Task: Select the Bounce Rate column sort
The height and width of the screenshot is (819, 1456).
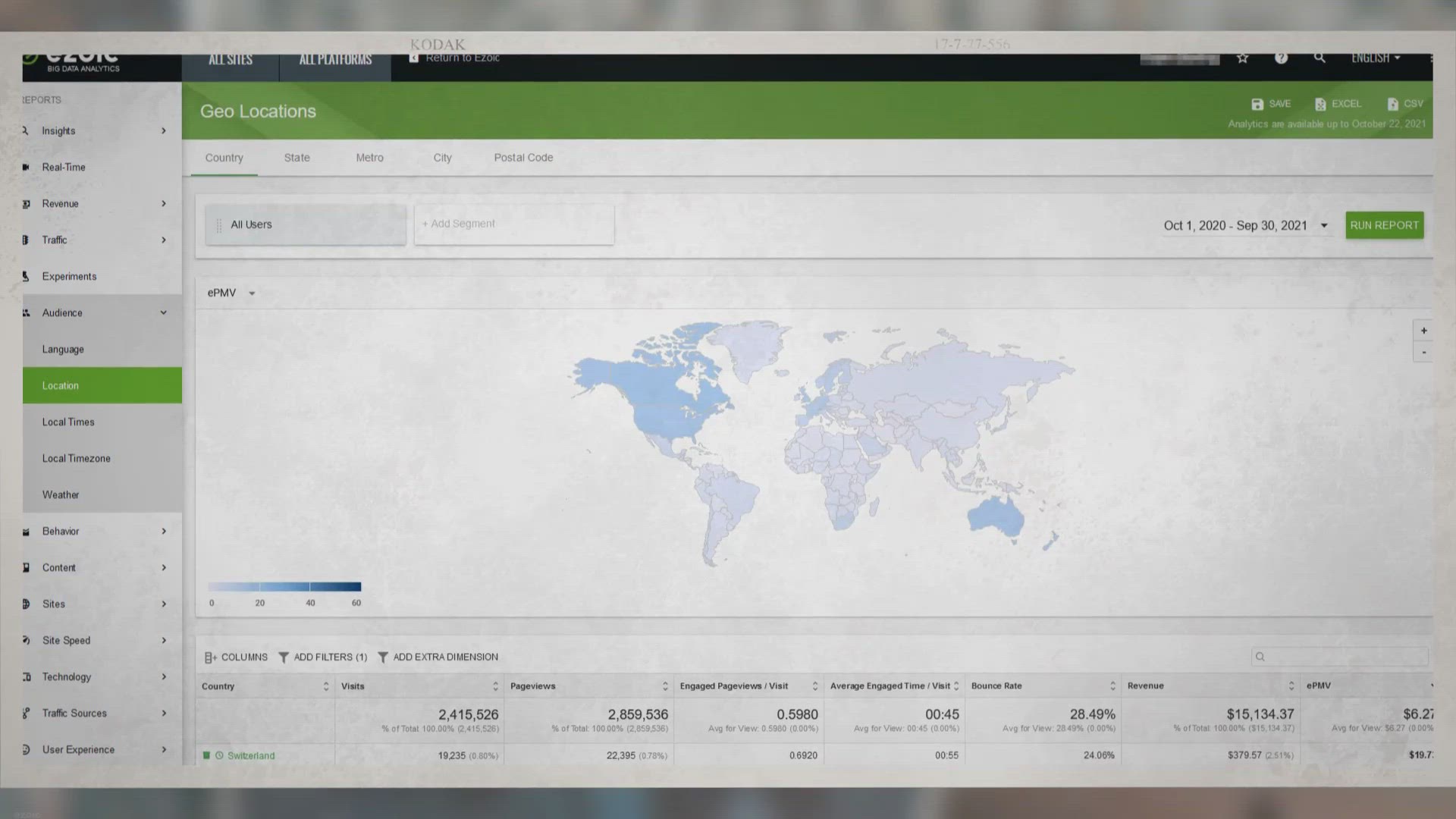Action: tap(1113, 686)
